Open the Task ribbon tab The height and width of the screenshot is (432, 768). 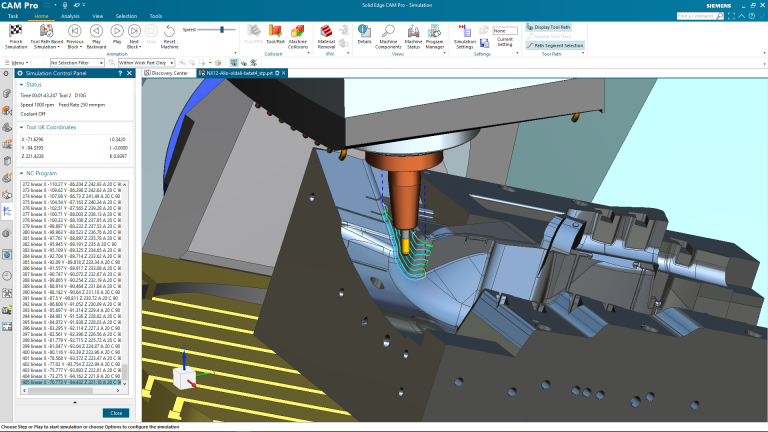click(x=13, y=16)
